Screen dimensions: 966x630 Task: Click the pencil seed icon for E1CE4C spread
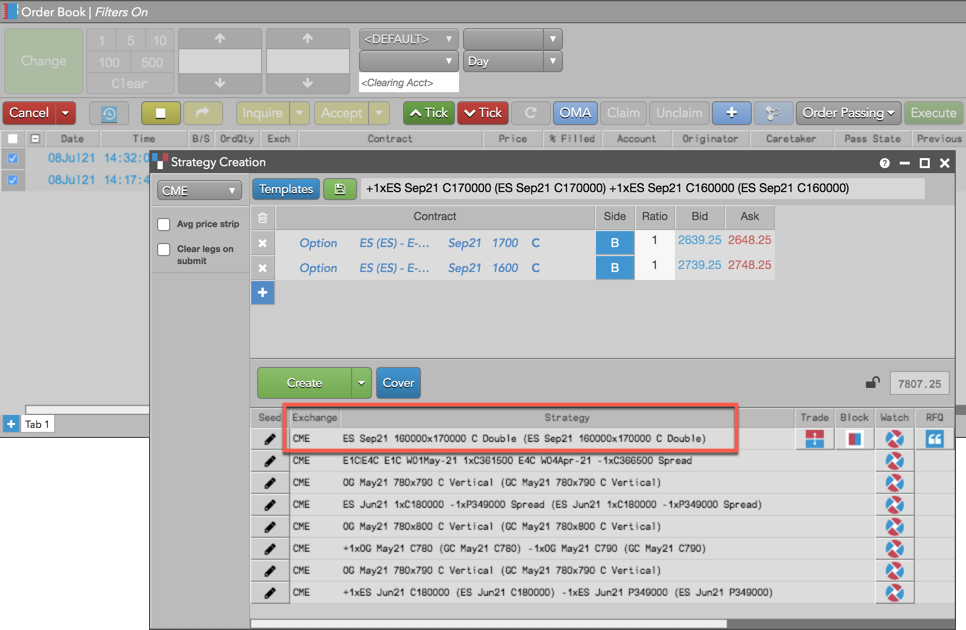(269, 461)
